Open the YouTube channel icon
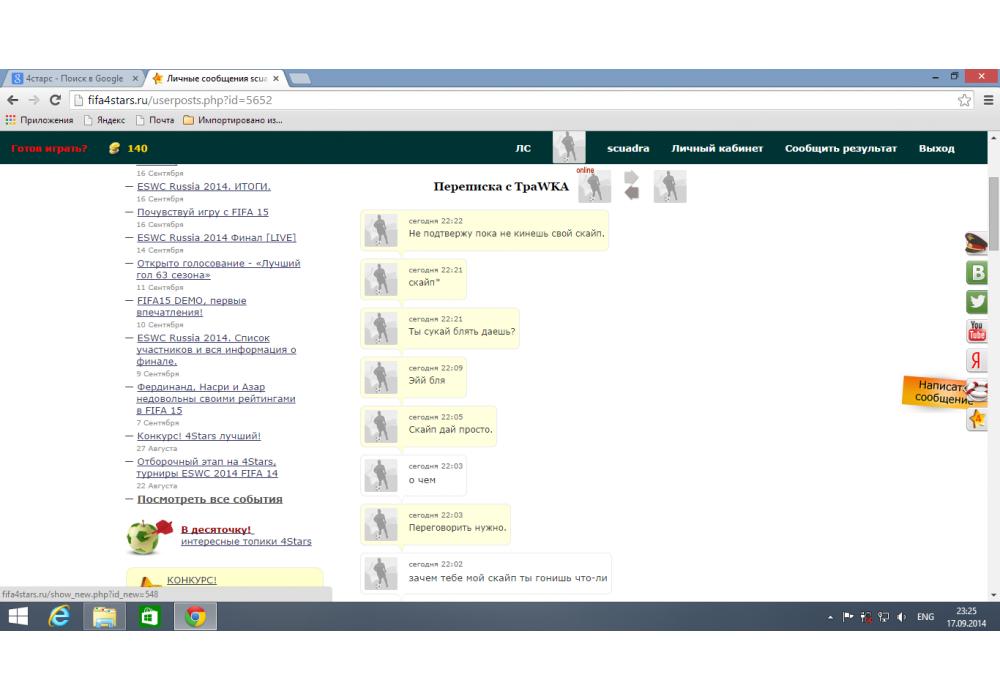The height and width of the screenshot is (700, 1000). coord(976,331)
